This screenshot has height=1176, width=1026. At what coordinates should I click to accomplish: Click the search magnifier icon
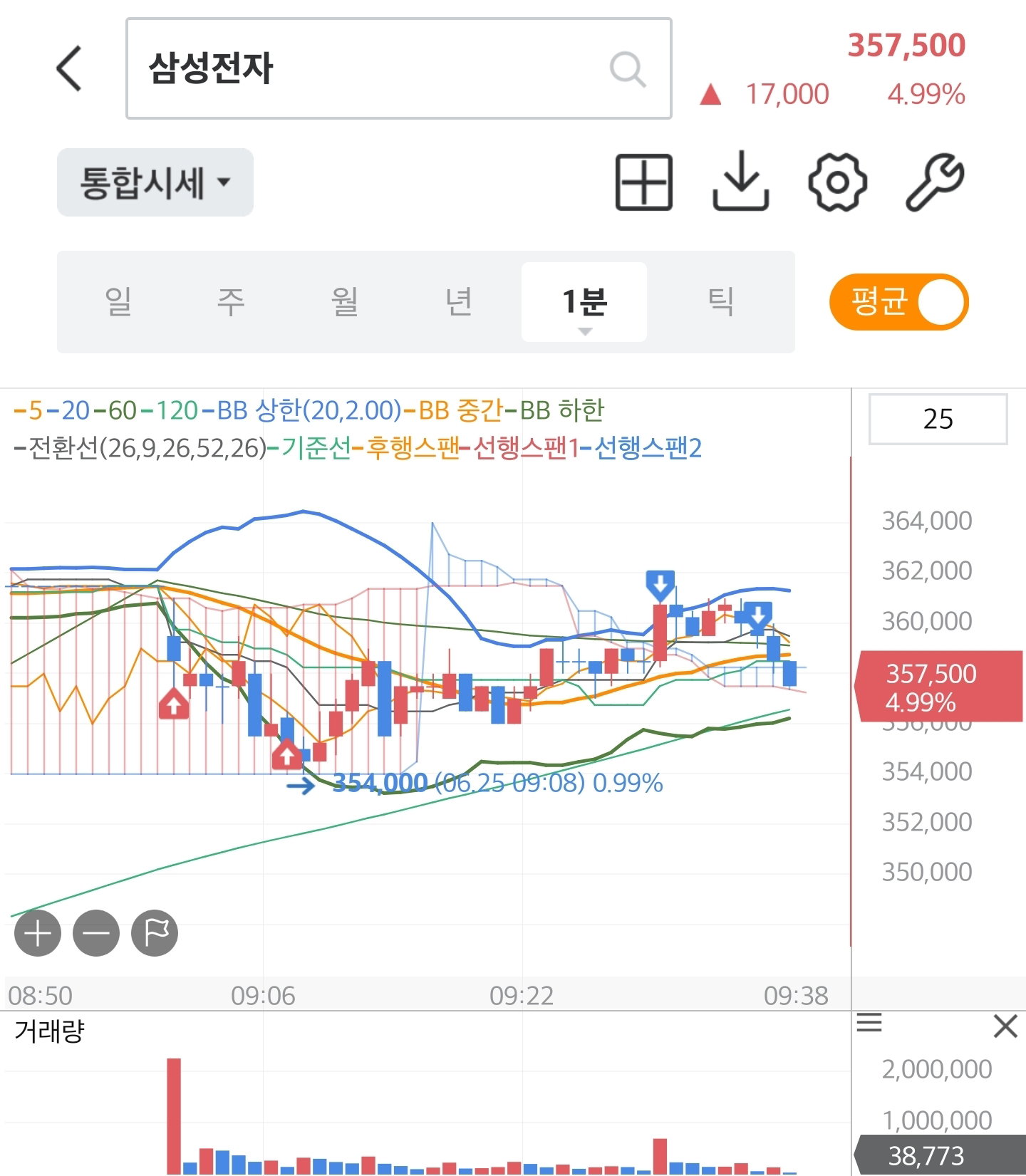[x=628, y=69]
